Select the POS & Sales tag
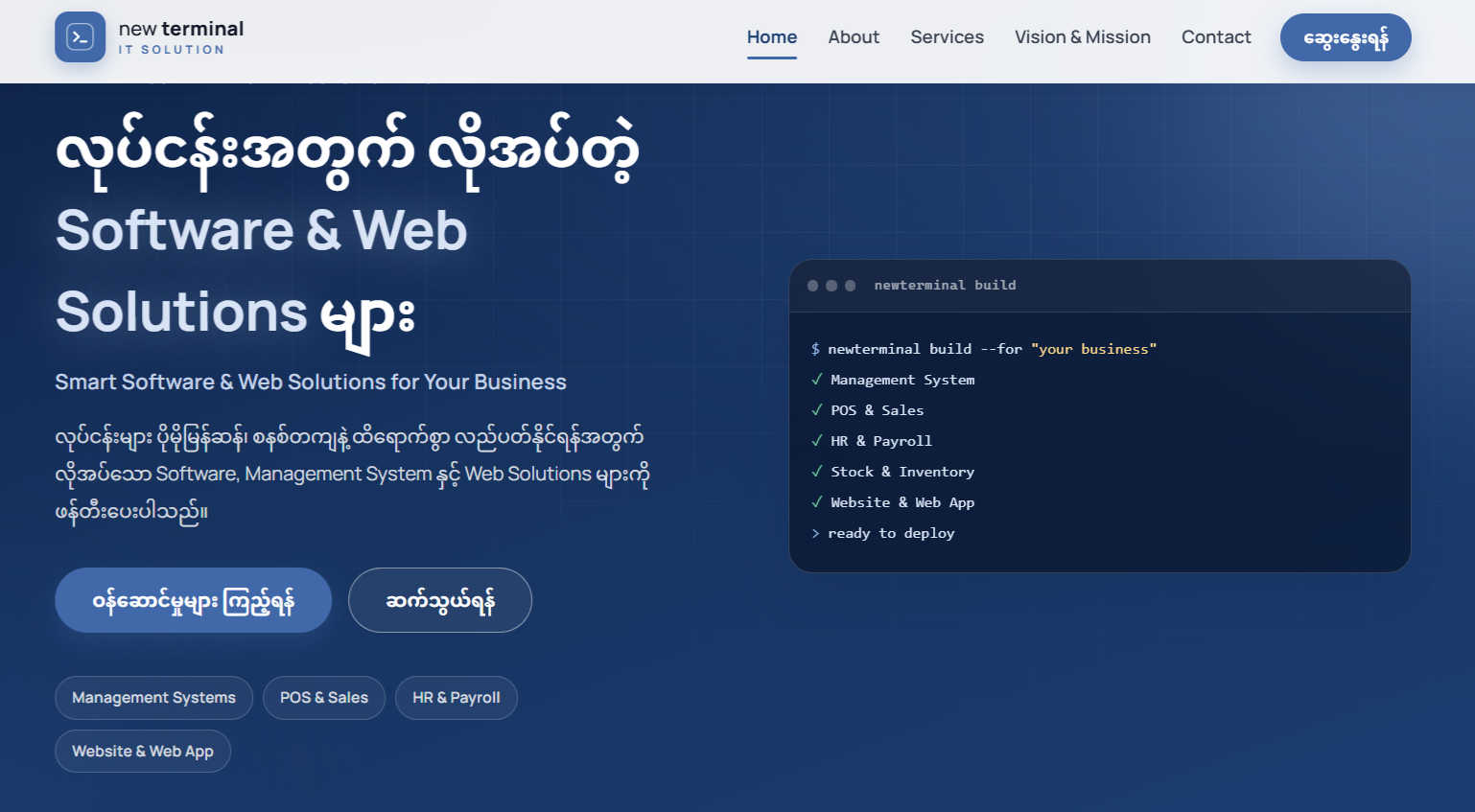1475x812 pixels. (324, 698)
